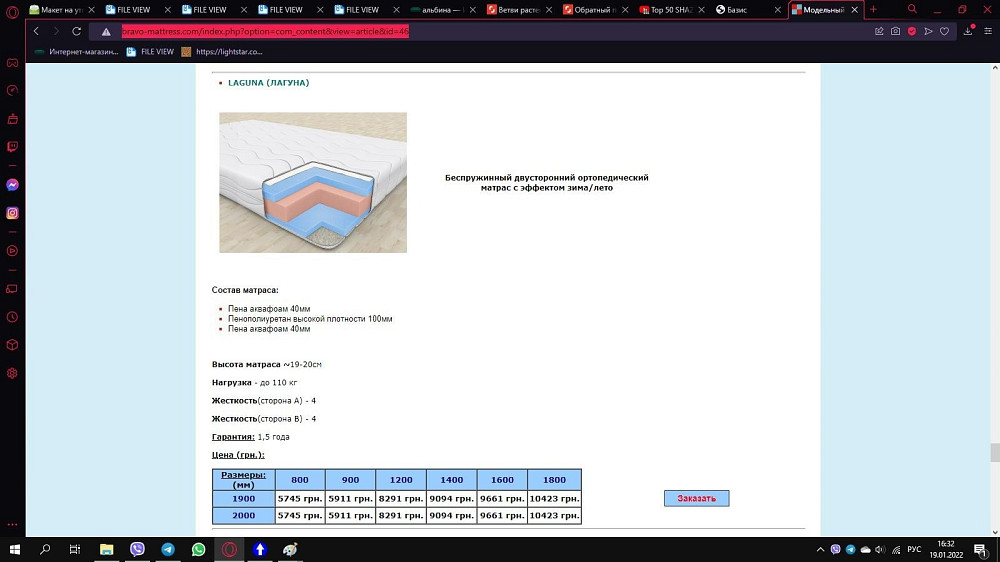Switch to the Top 50 SHAZ tab
Image resolution: width=1000 pixels, height=562 pixels.
(x=670, y=10)
